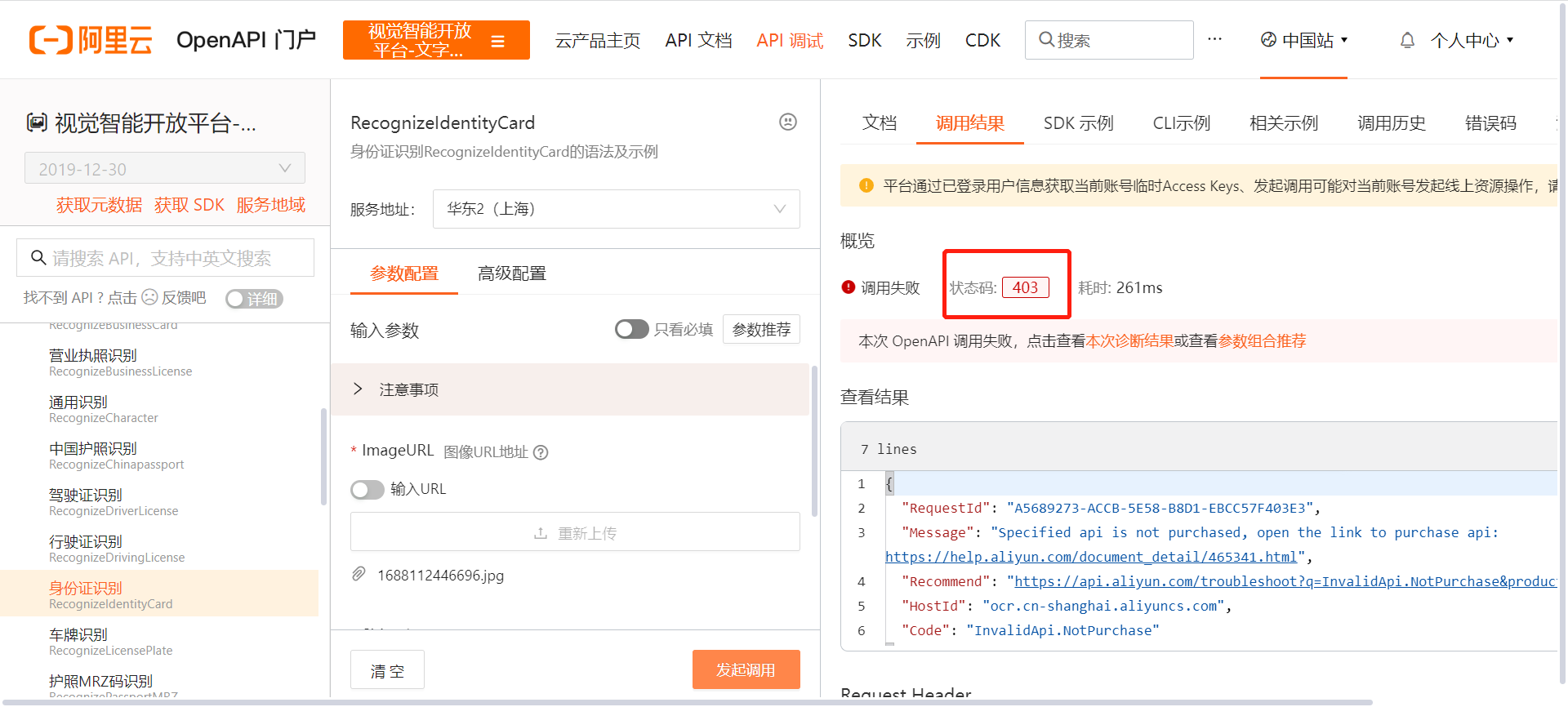Click the upload icon in 重新上传
Screen dimensions: 1568x707
point(541,533)
